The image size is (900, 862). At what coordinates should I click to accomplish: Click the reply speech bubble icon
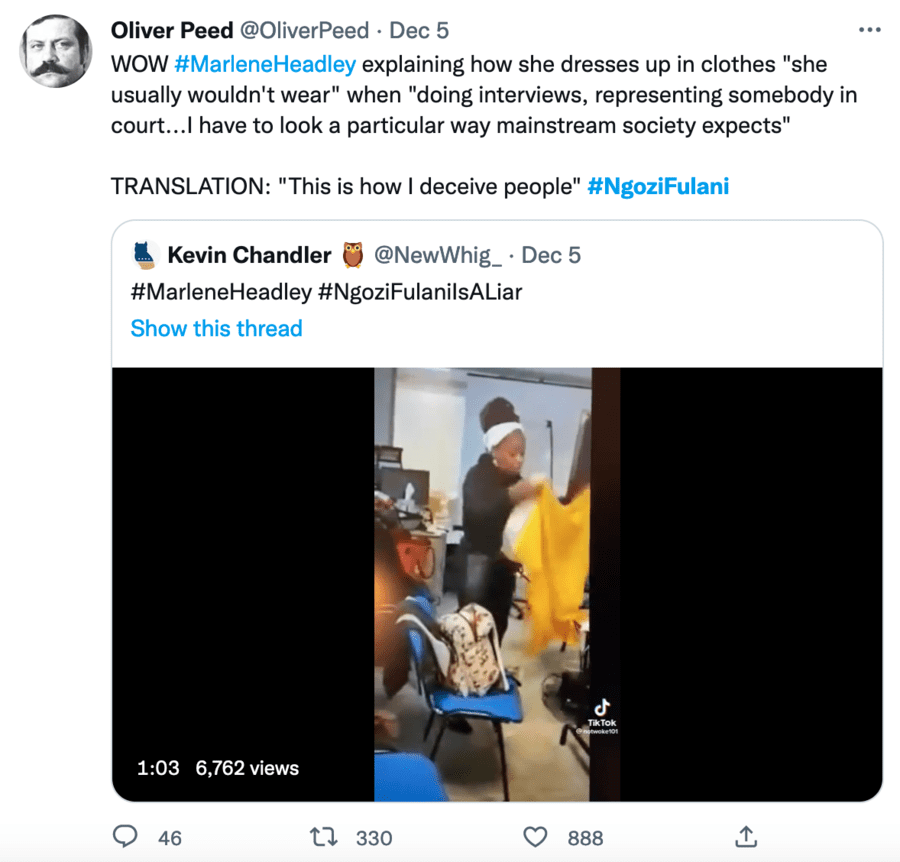coord(126,836)
